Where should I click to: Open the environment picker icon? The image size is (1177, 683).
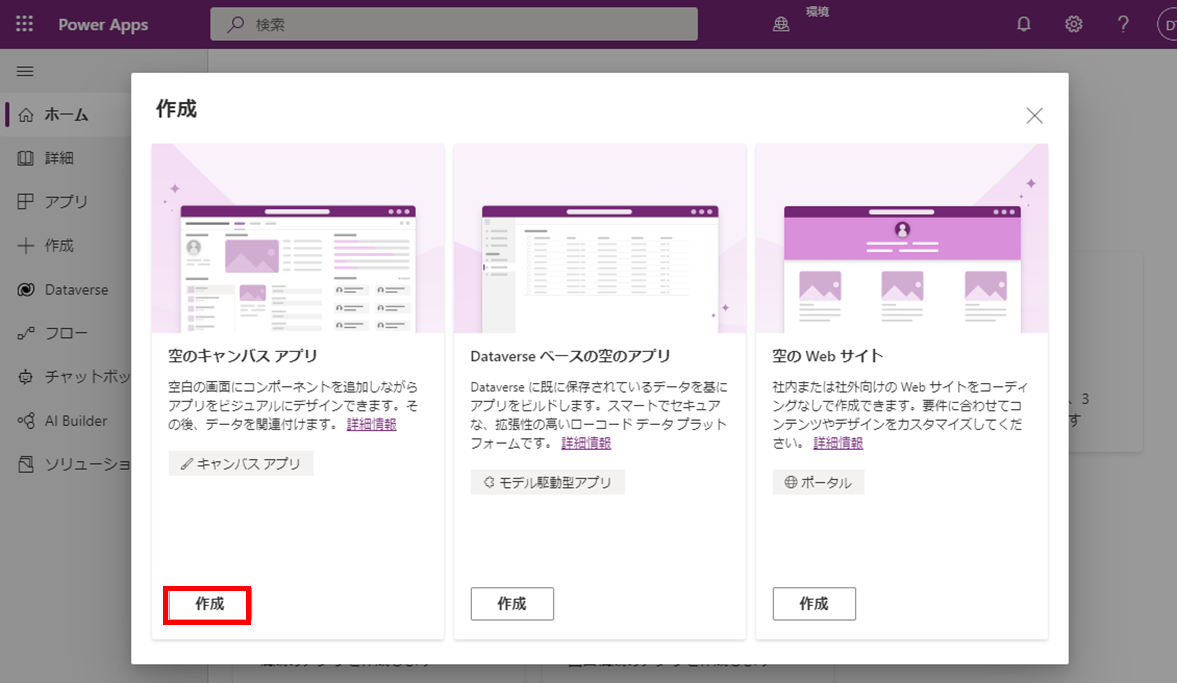tap(781, 25)
